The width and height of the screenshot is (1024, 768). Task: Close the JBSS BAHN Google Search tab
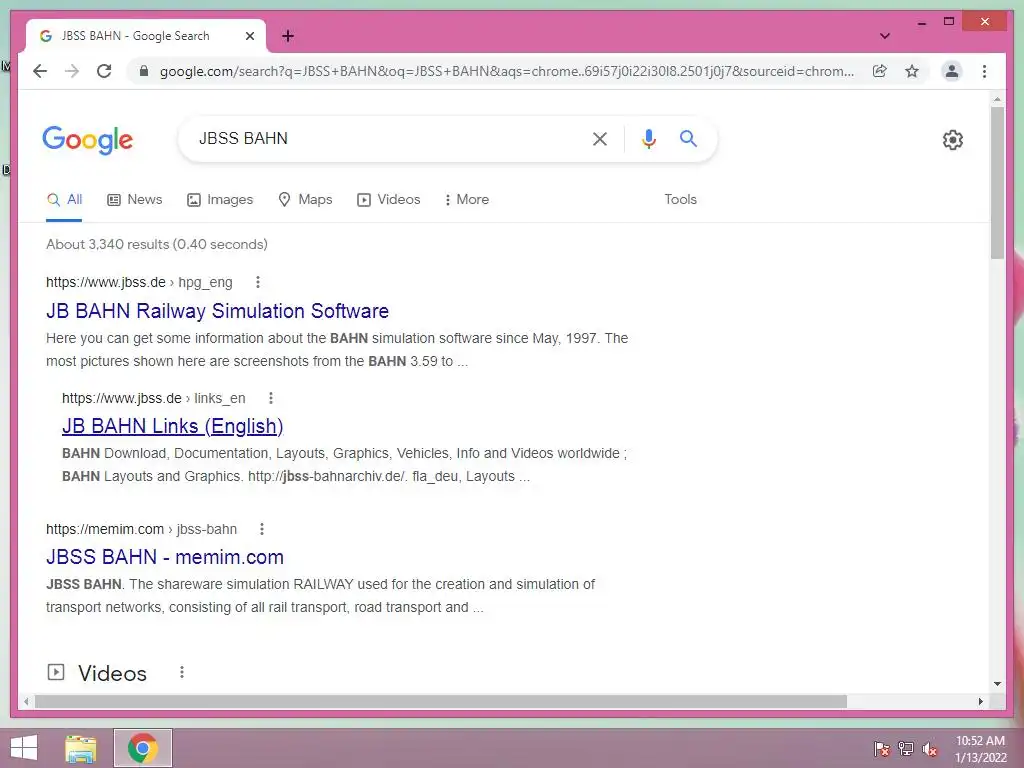(x=249, y=36)
